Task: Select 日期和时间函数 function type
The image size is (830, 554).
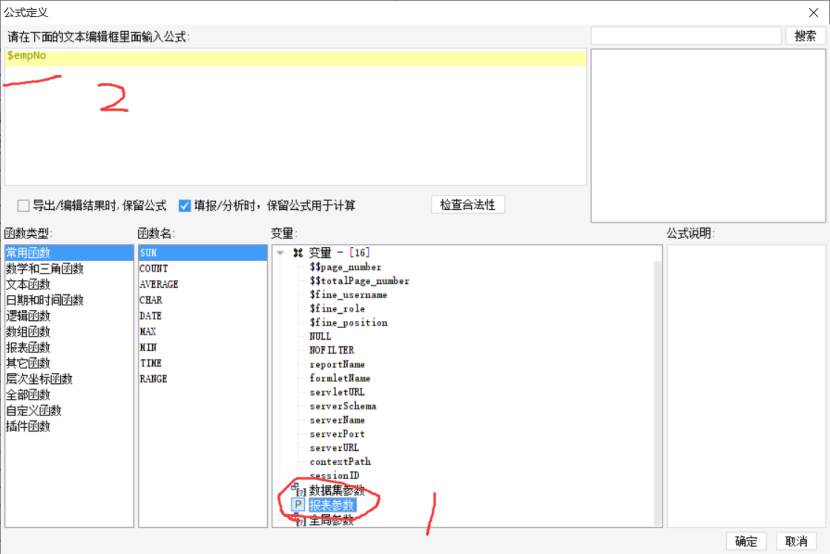Action: coord(69,301)
